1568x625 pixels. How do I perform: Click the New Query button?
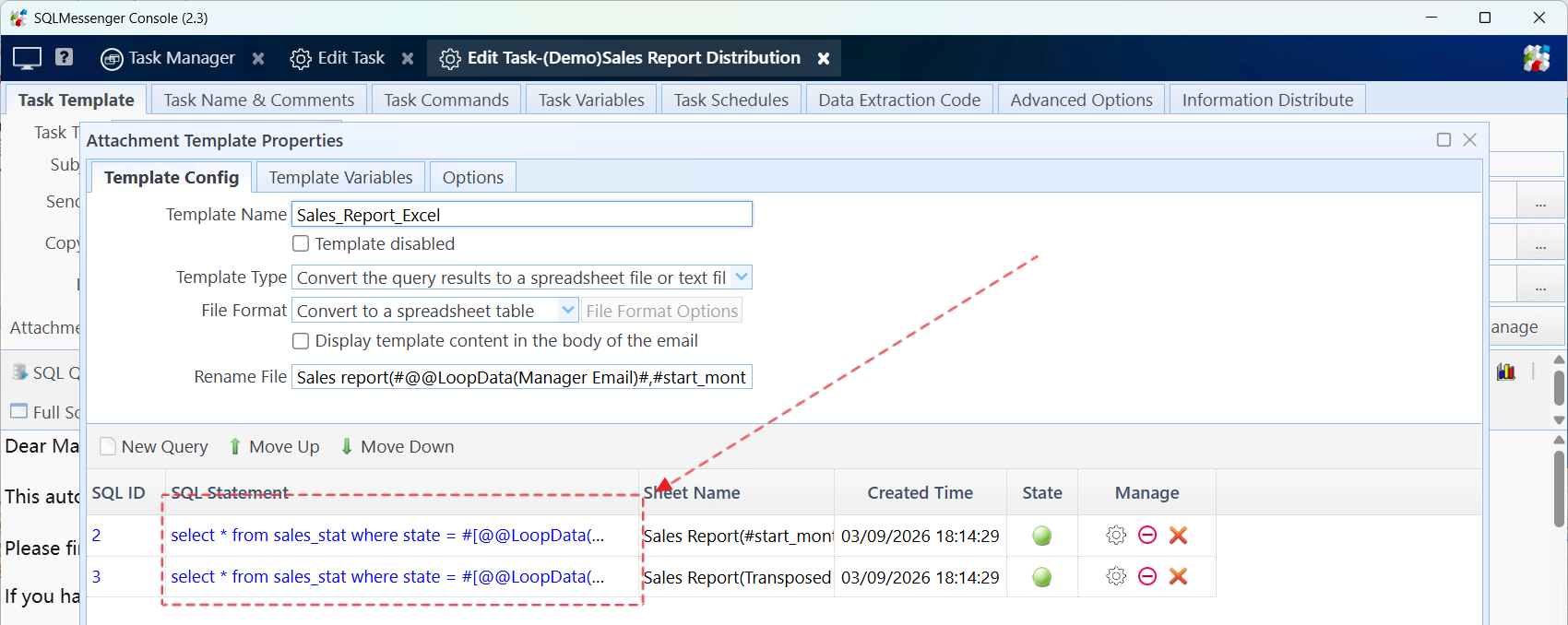coord(154,447)
